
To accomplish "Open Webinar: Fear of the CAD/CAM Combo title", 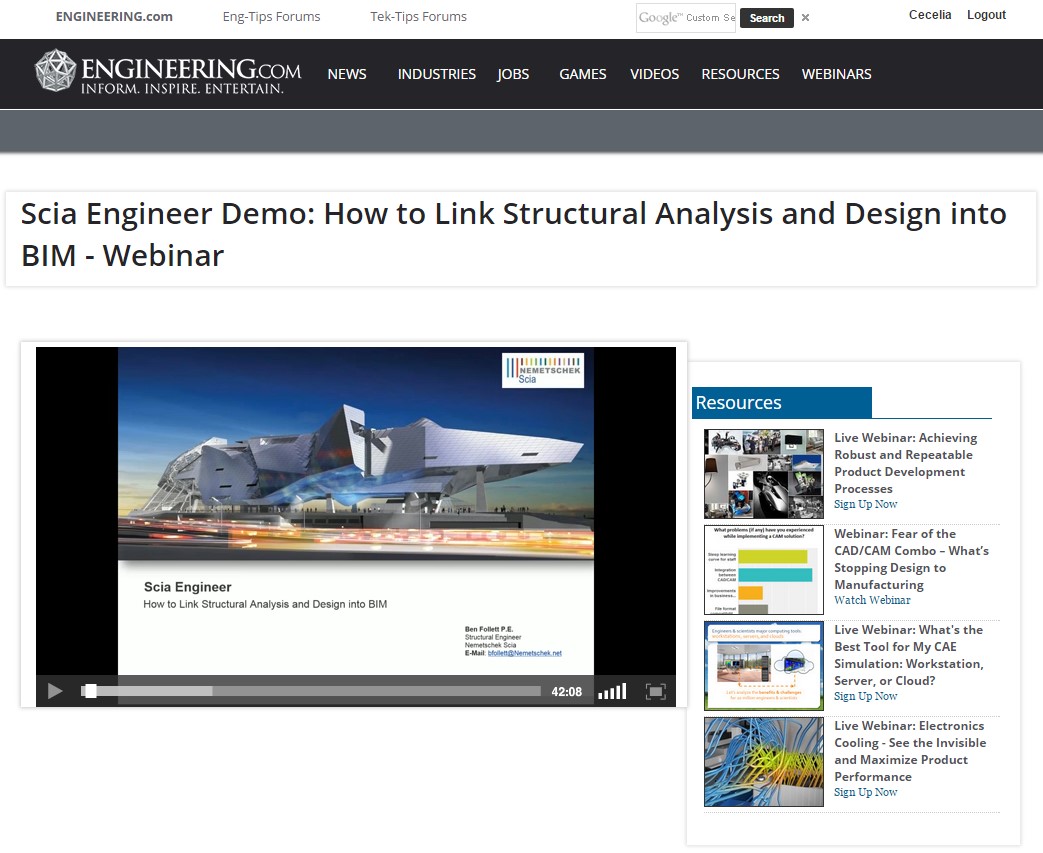I will [x=911, y=559].
